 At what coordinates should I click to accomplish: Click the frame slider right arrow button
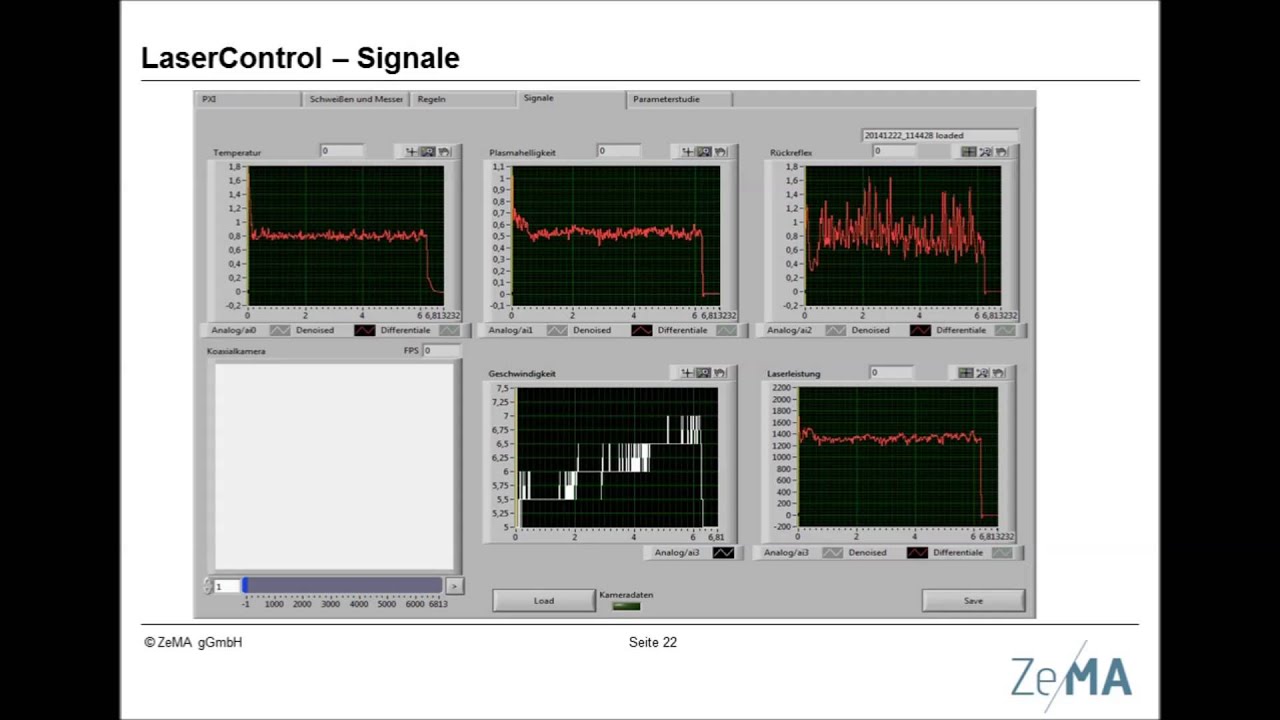454,586
